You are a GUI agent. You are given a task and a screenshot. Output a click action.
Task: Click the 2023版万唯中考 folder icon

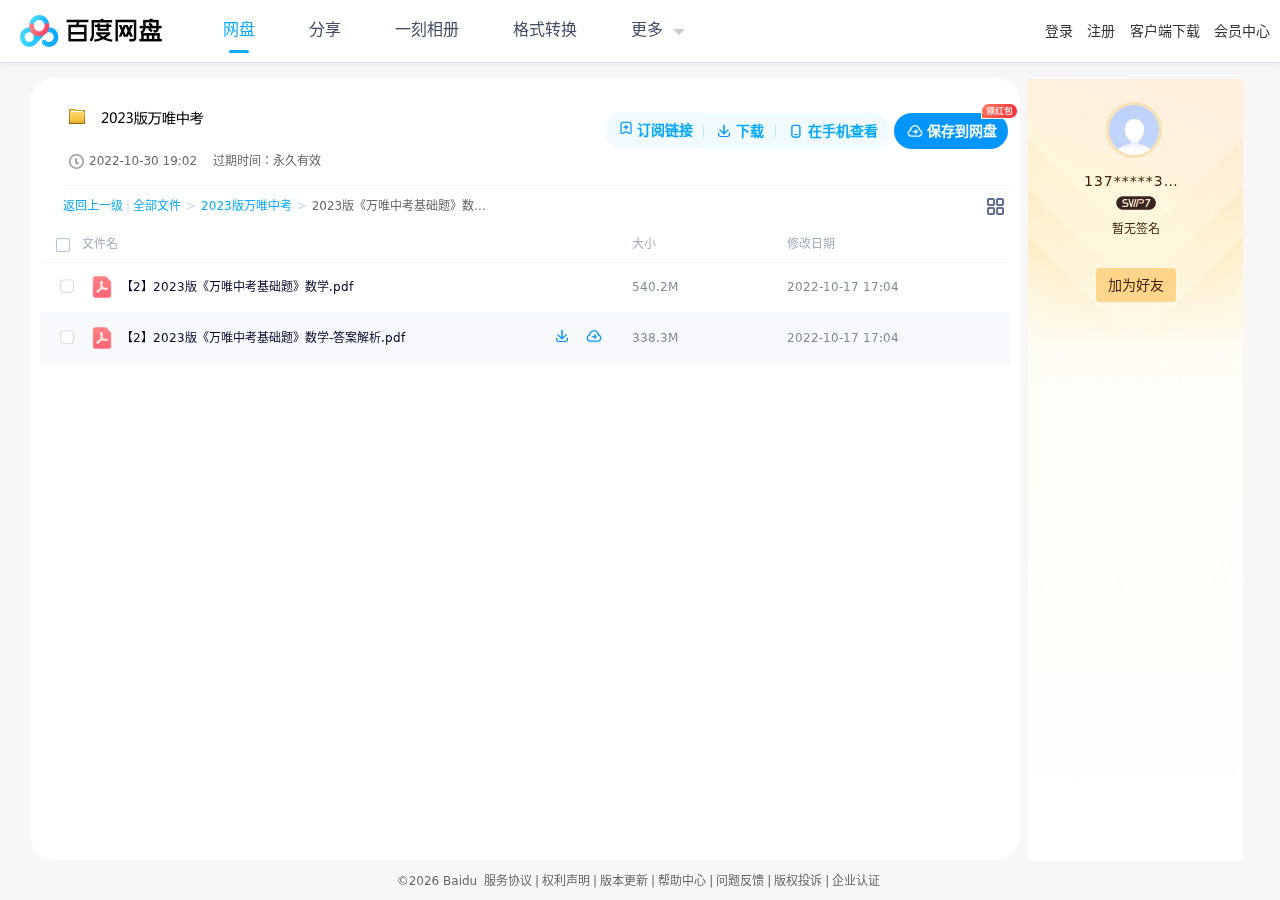pyautogui.click(x=77, y=117)
